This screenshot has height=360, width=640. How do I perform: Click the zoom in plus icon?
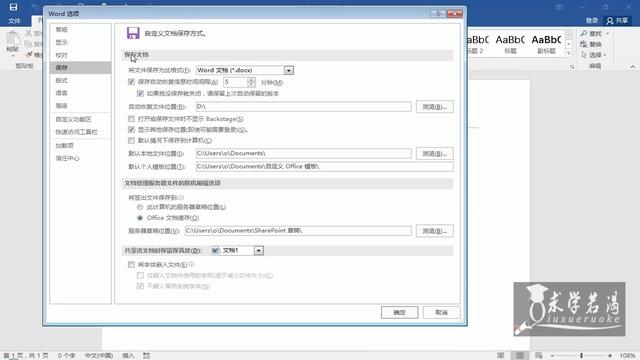point(610,356)
